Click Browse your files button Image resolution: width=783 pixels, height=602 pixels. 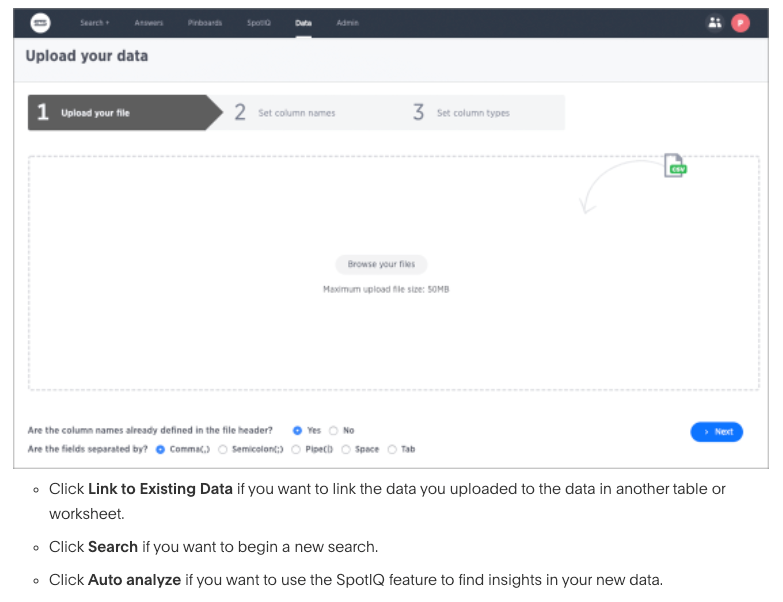tap(381, 264)
